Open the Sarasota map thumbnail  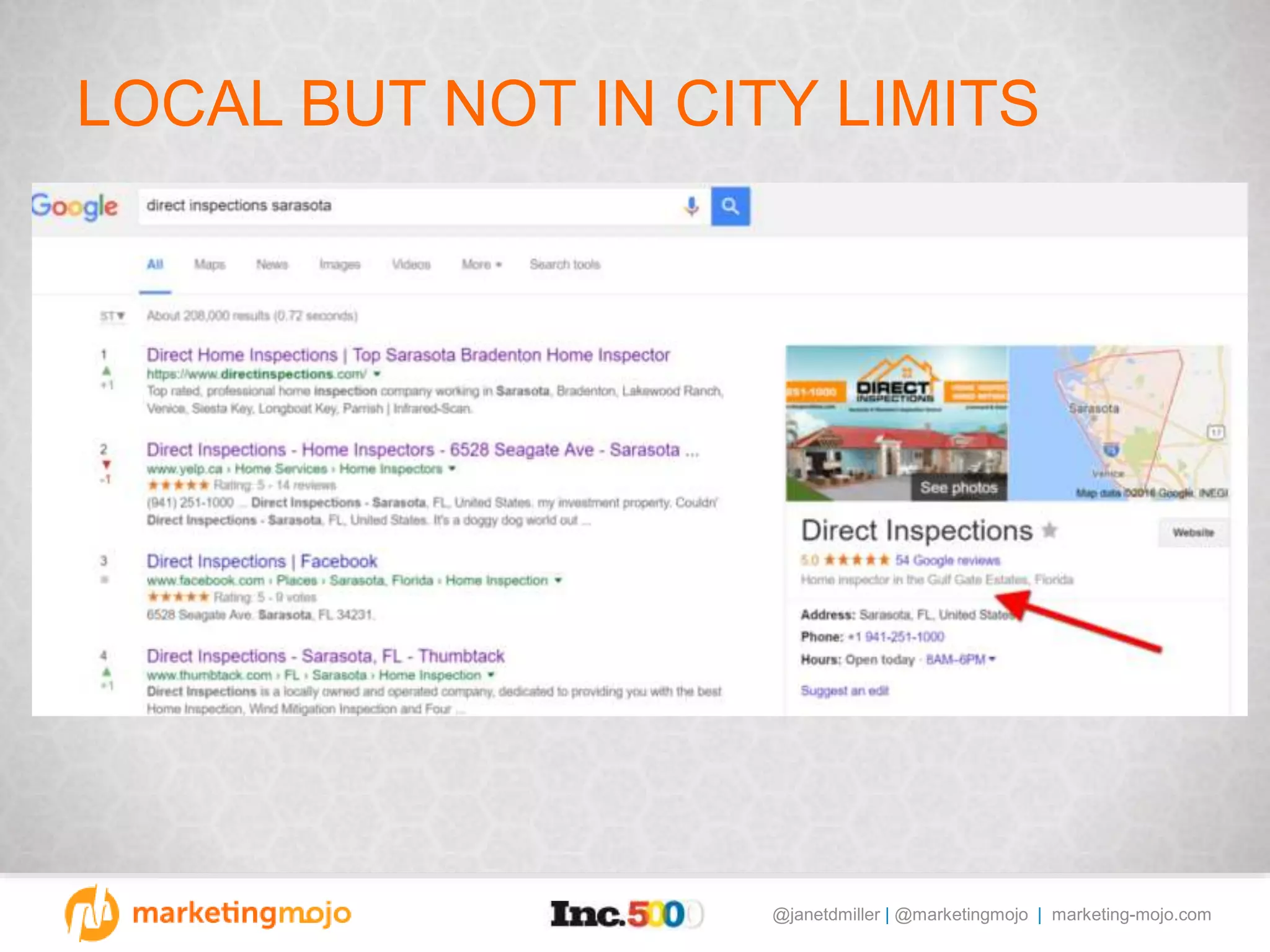(x=1119, y=423)
